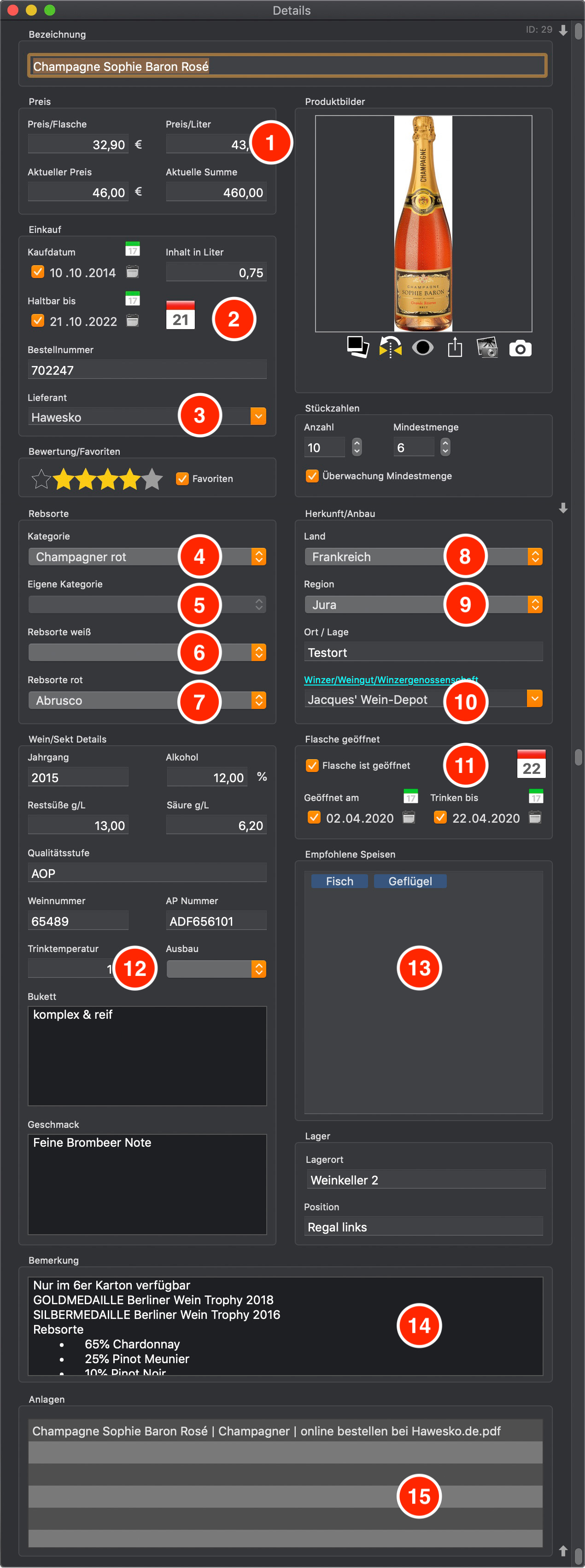Screen dimensions: 585x1568
Task: Click the stacked photos icon under the product image
Action: (357, 347)
